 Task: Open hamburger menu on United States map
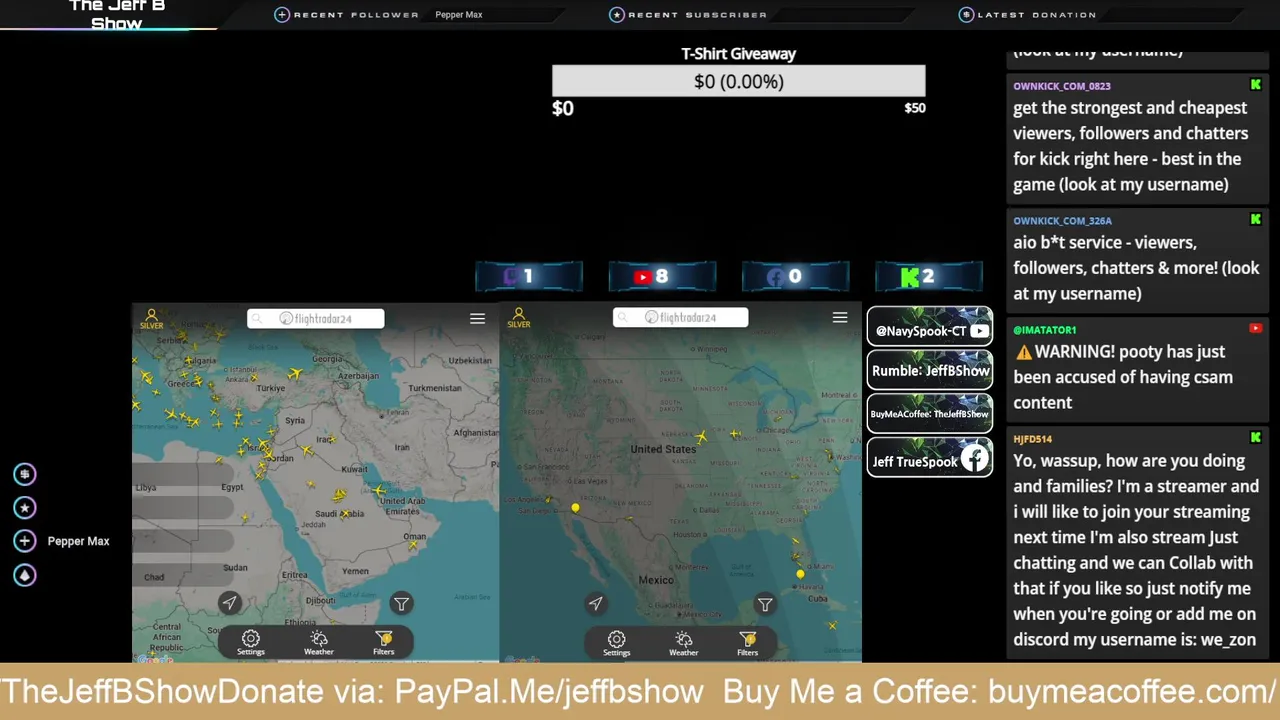point(840,317)
